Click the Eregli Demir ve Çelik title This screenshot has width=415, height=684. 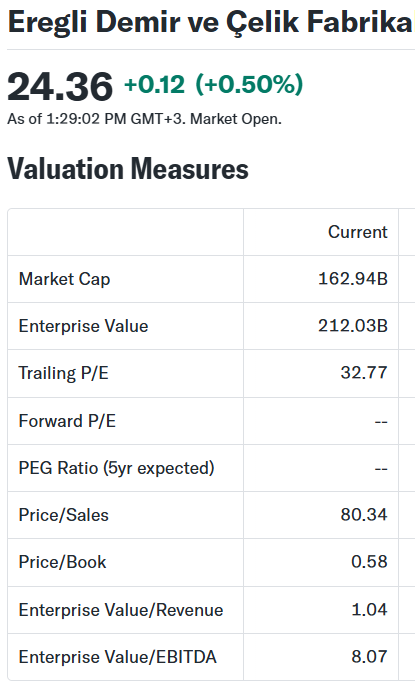211,22
